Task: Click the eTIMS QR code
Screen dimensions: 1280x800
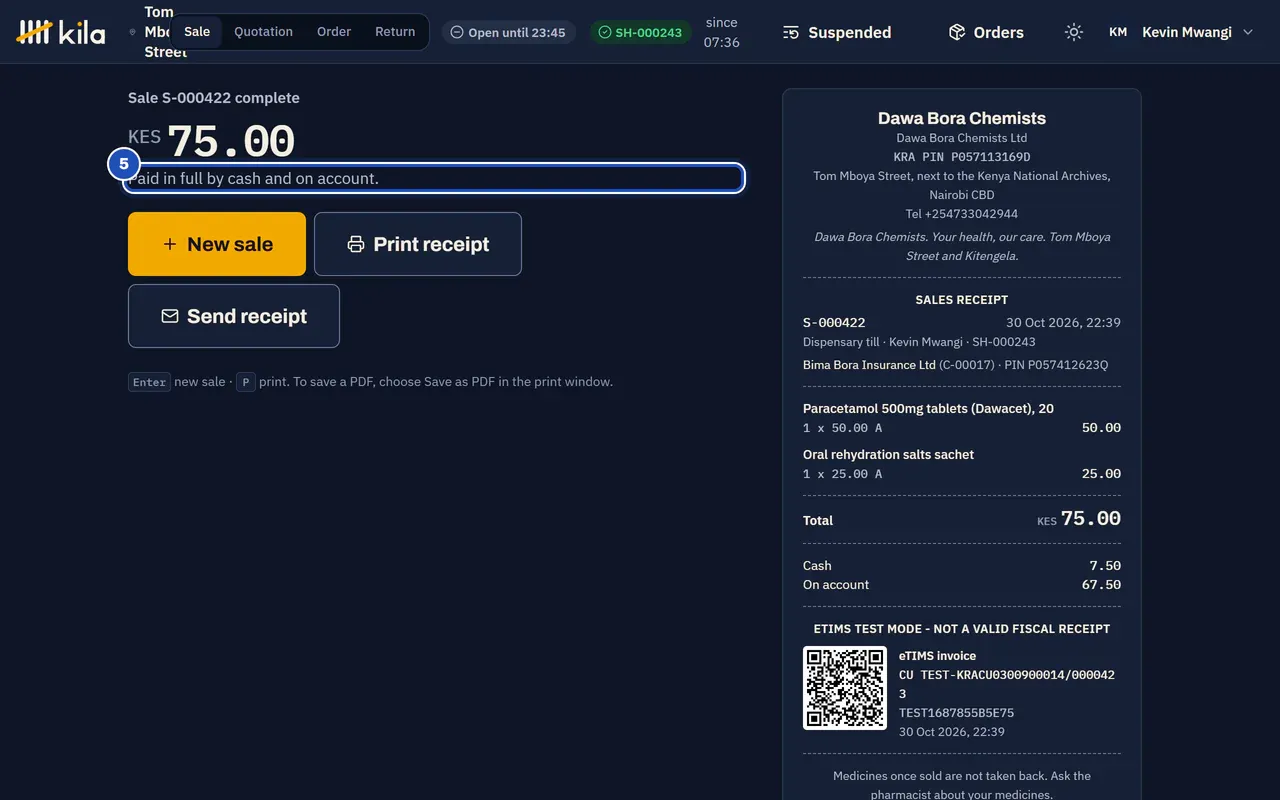Action: point(845,688)
